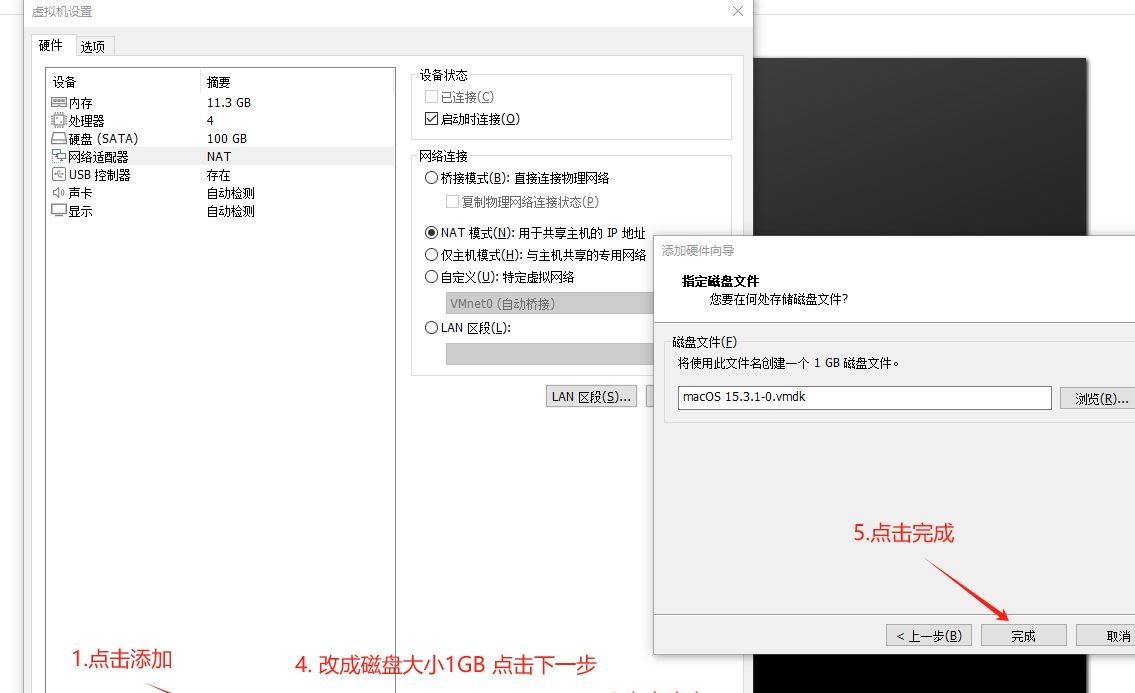1135x693 pixels.
Task: Click the 处理器 device name
Action: click(x=86, y=121)
